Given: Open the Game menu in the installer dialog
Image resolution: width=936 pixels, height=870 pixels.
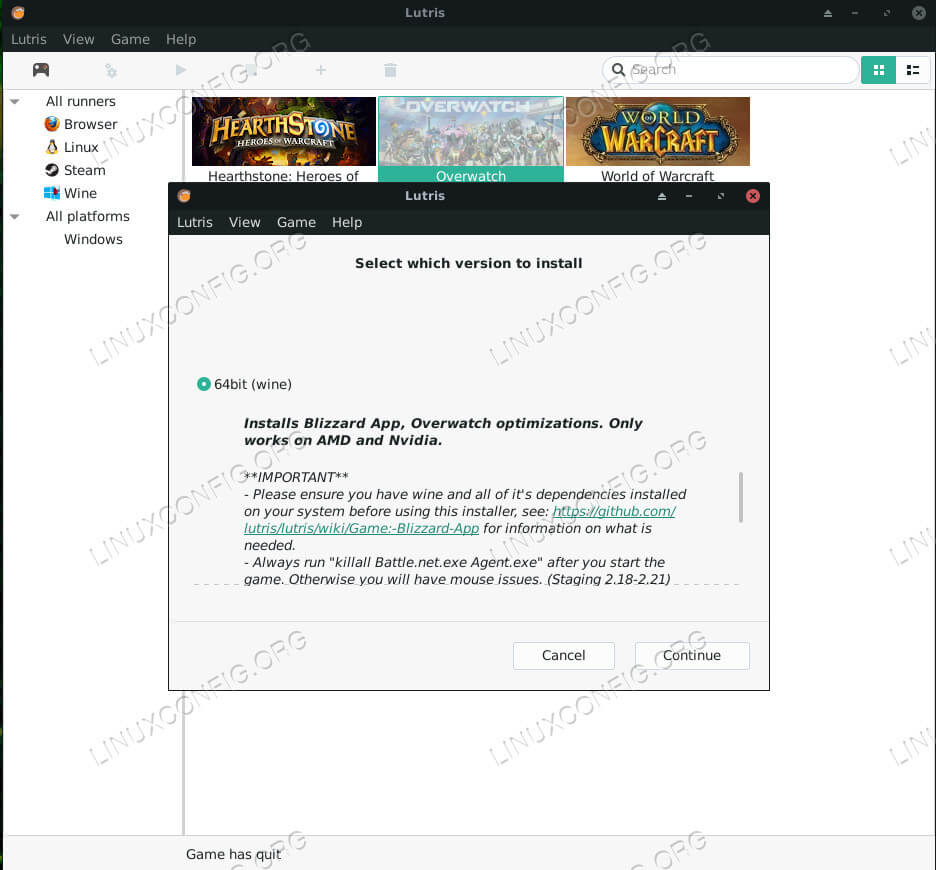Looking at the screenshot, I should click(296, 222).
